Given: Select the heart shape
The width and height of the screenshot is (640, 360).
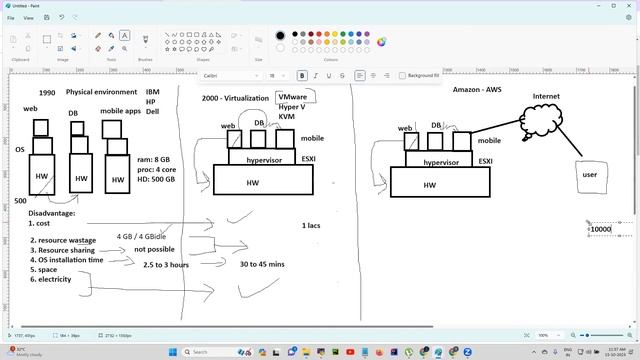Looking at the screenshot, I should pos(204,49).
